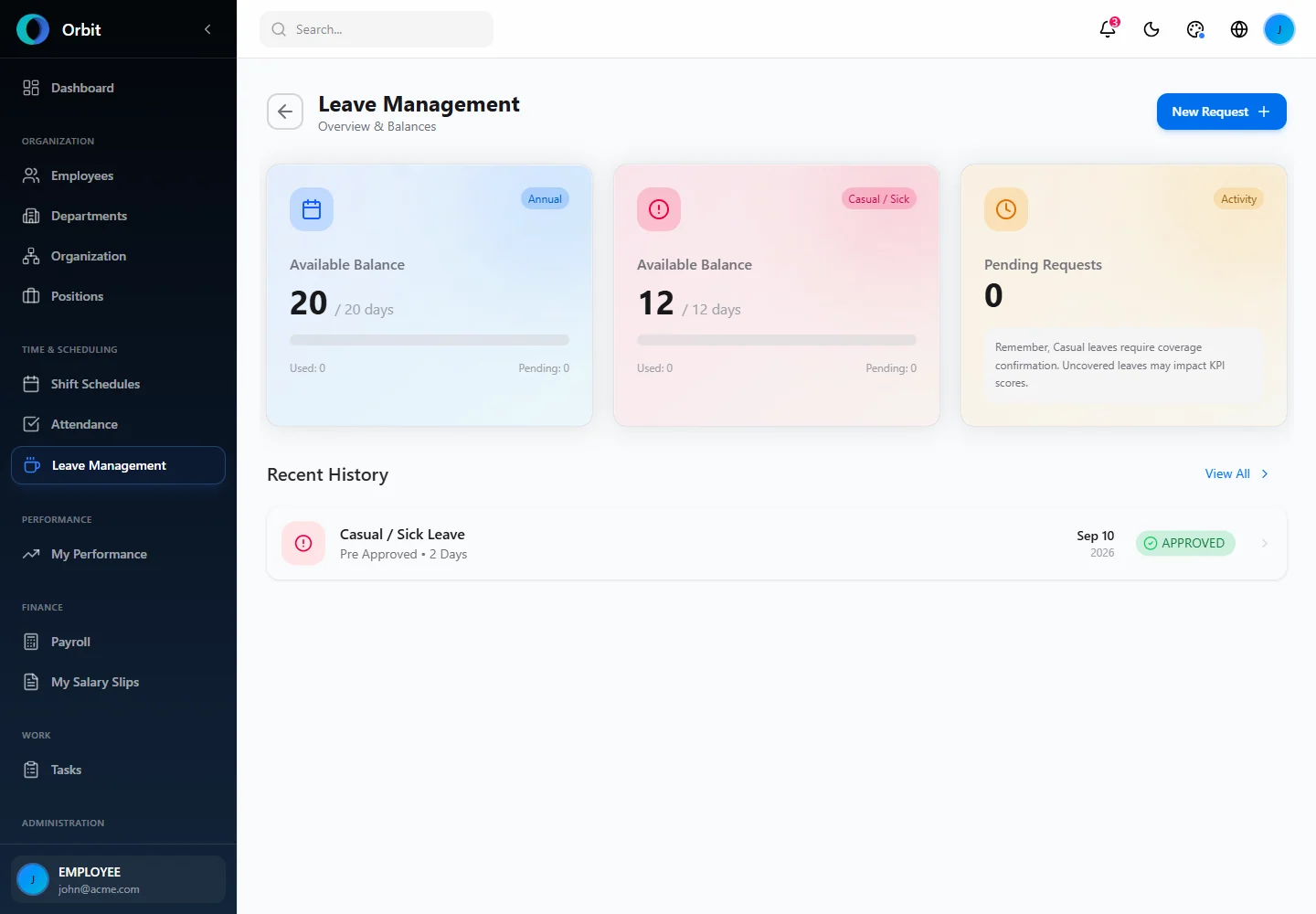This screenshot has height=914, width=1316.
Task: Click the Pending Requests clock icon
Action: (x=1006, y=209)
